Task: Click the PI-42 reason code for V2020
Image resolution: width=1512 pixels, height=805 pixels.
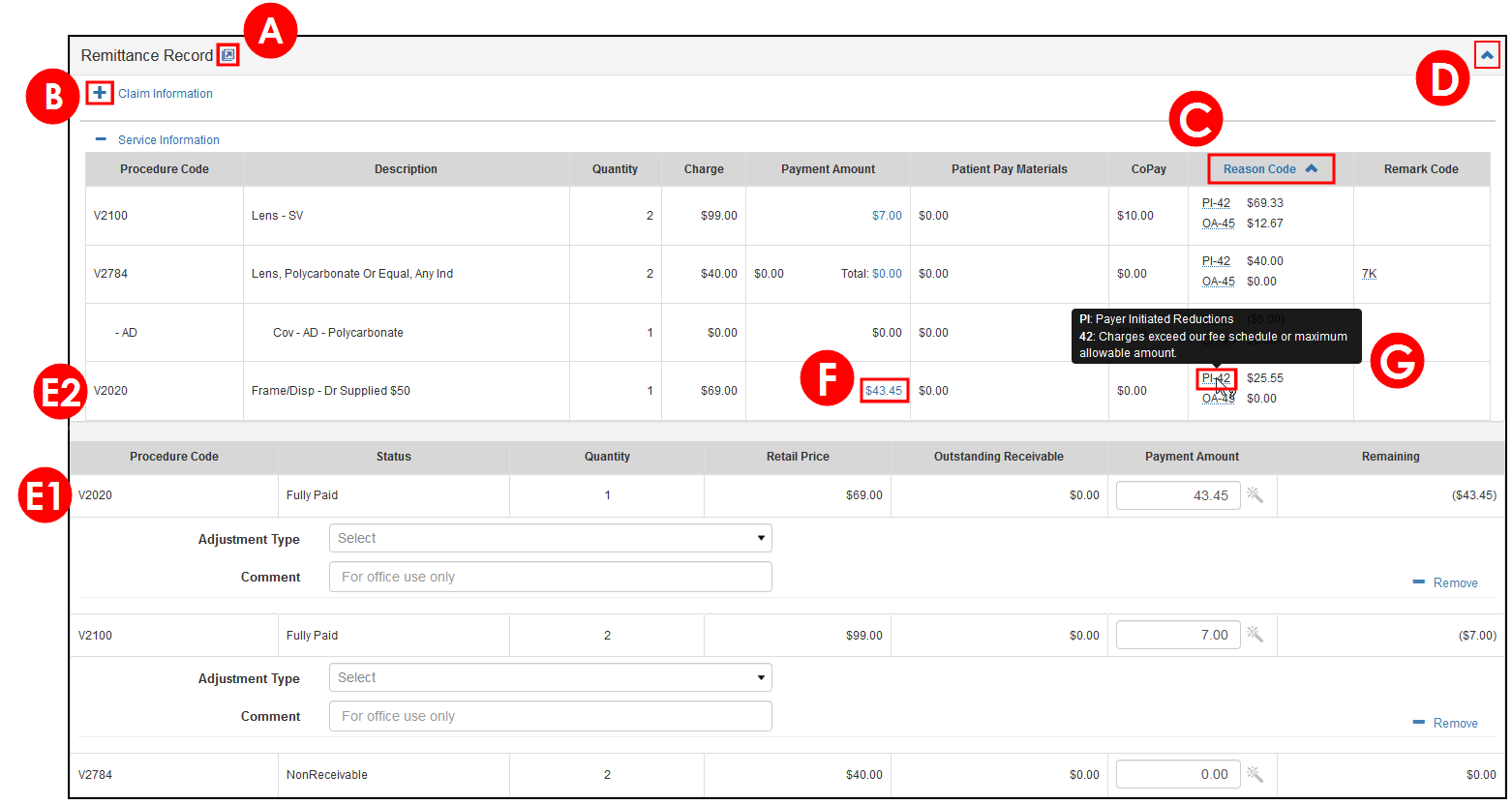Action: (1216, 378)
